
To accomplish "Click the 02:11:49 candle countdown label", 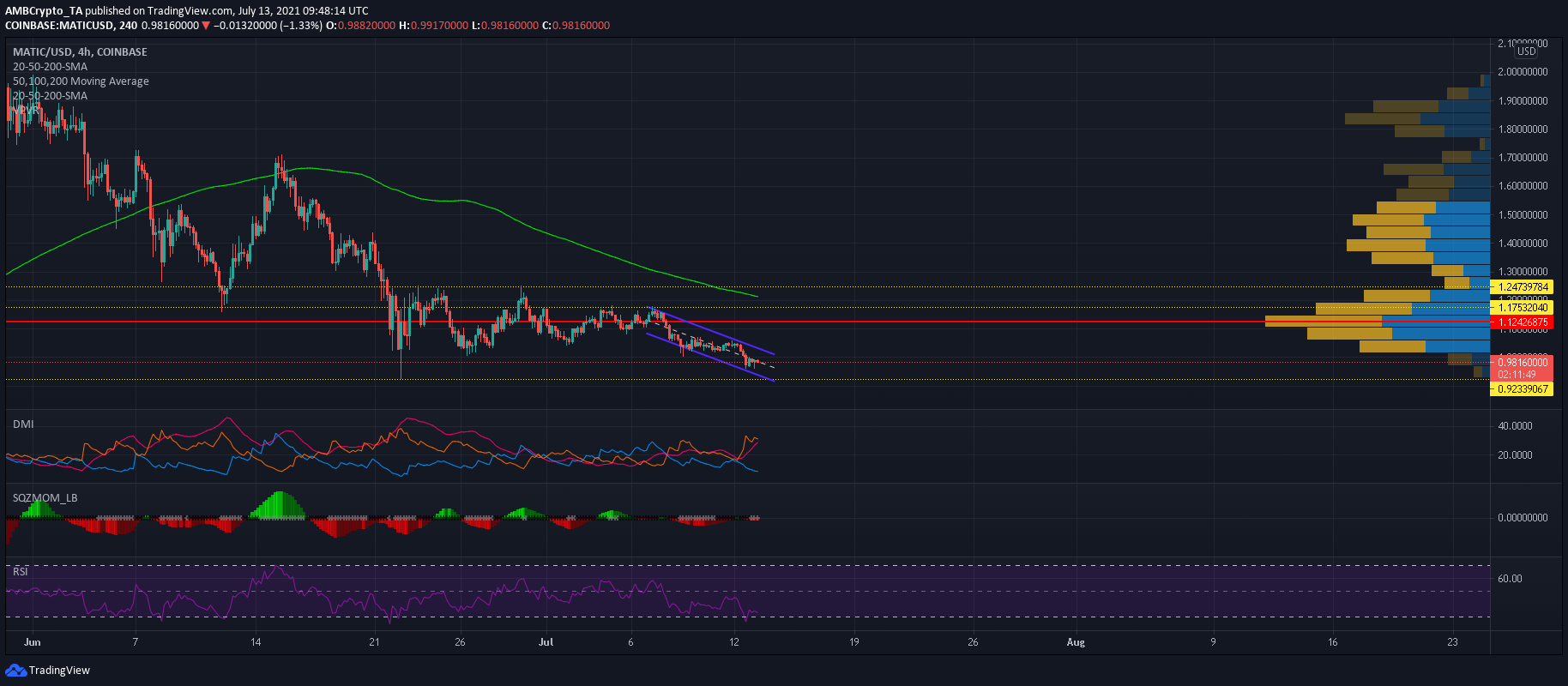I will [1517, 375].
